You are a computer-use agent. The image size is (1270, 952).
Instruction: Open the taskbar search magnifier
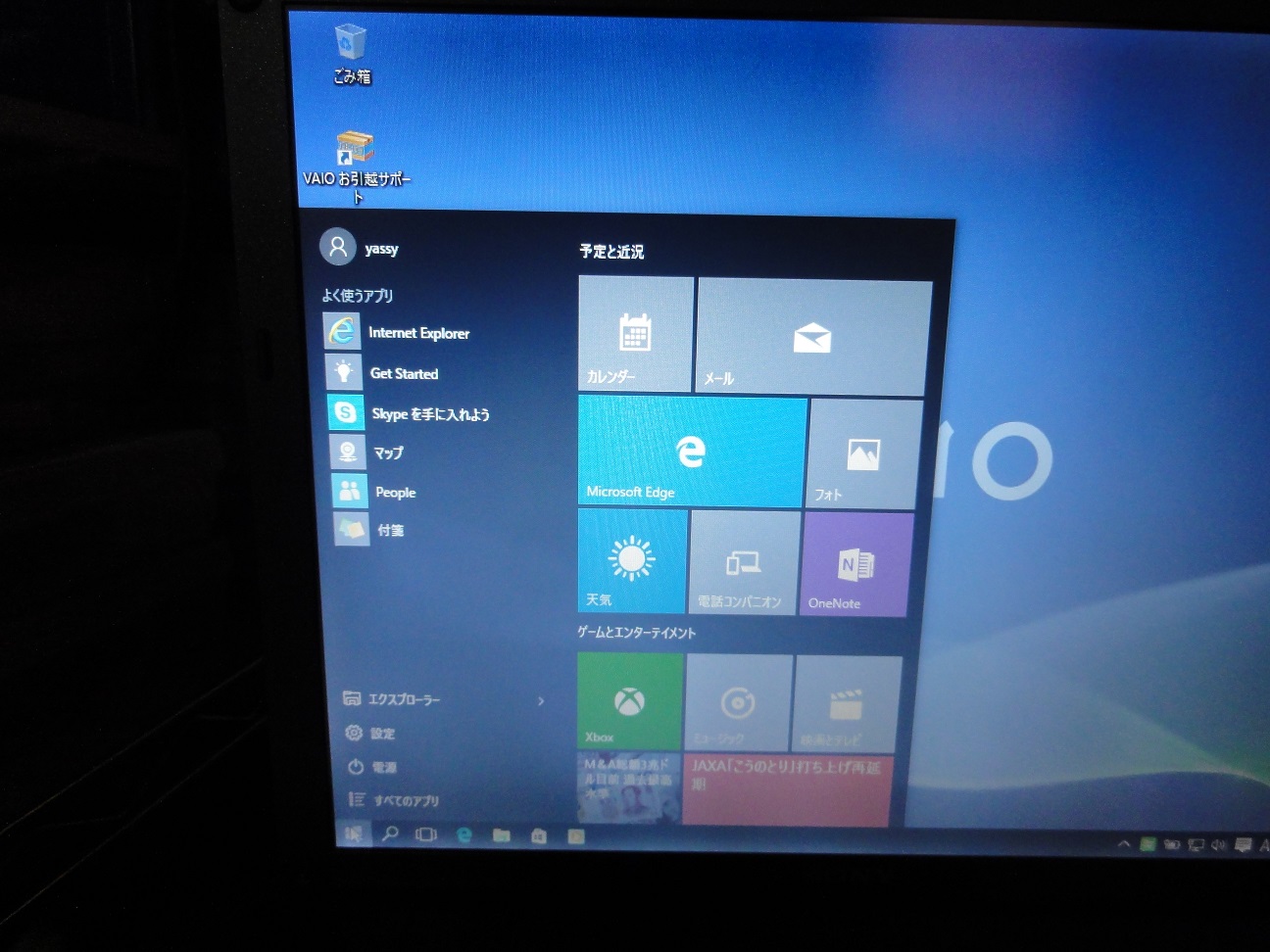[x=390, y=834]
